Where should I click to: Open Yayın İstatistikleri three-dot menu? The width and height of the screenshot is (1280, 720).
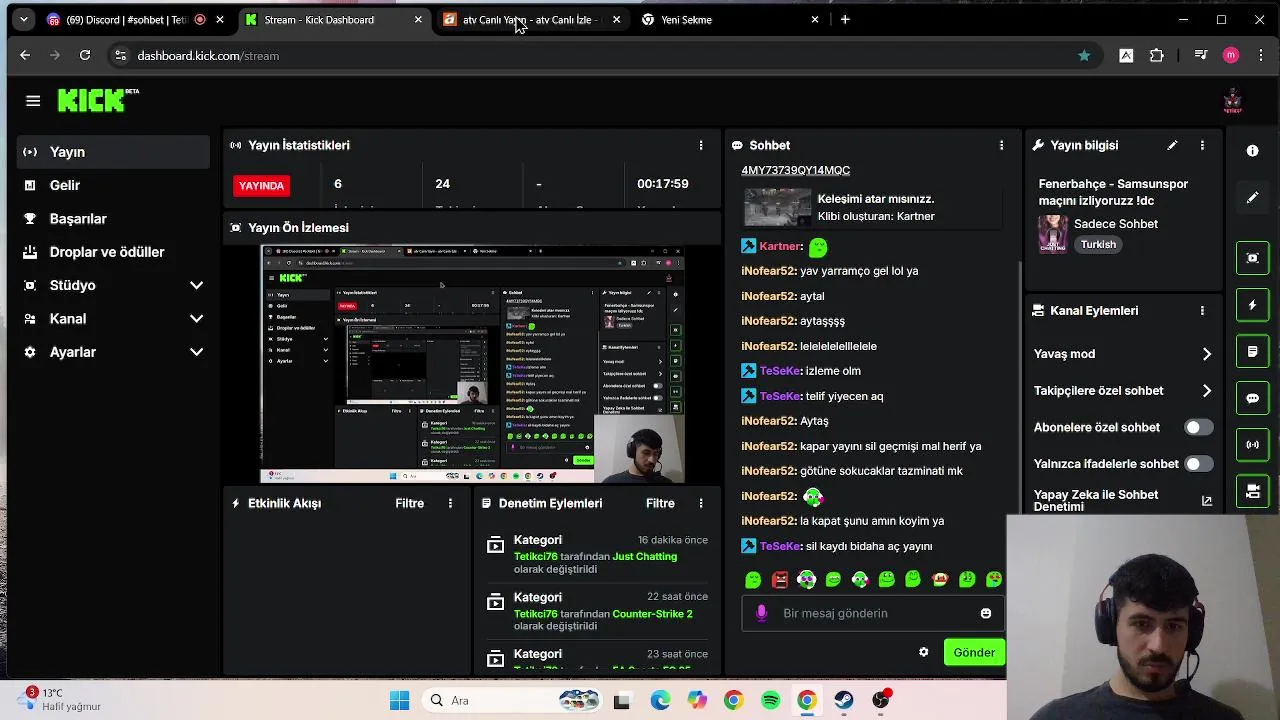(x=701, y=145)
